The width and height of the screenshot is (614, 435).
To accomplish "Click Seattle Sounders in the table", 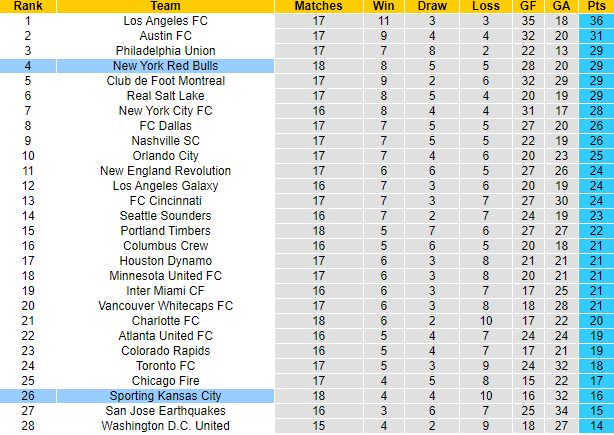I will 165,215.
